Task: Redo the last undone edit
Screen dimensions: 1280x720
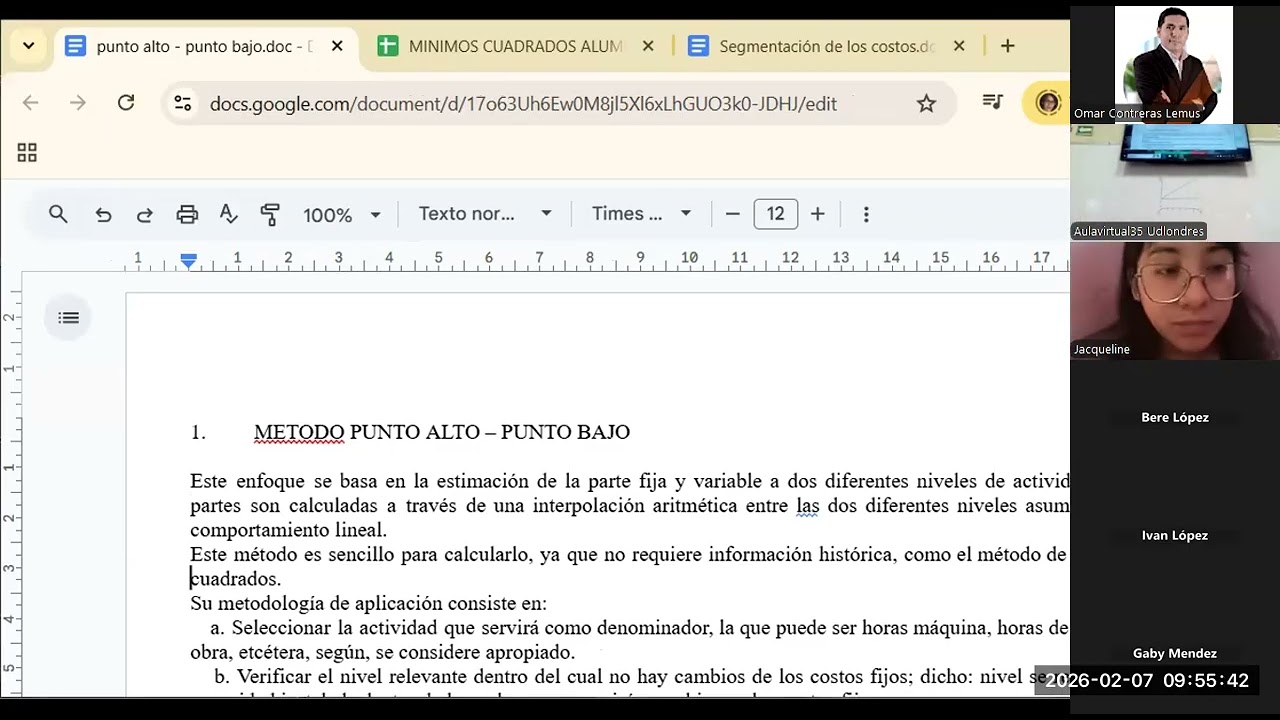Action: pyautogui.click(x=144, y=214)
